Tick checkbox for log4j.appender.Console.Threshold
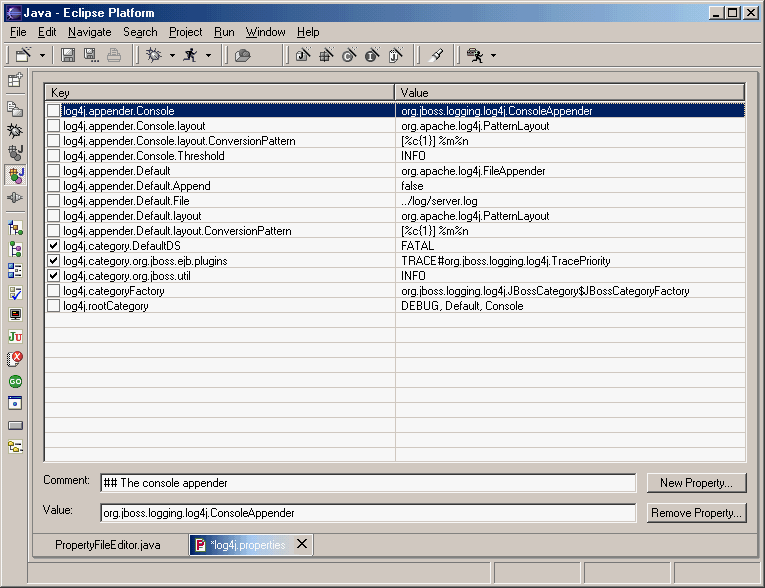This screenshot has height=588, width=765. pos(53,156)
